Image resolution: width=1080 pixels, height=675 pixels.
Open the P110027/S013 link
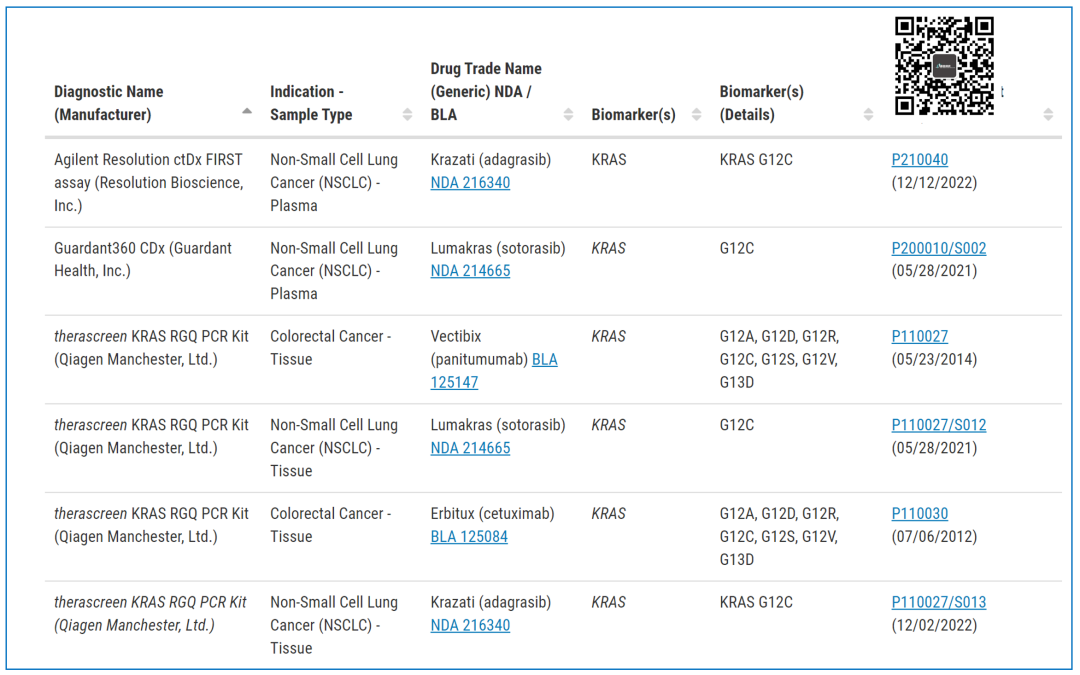pos(938,602)
